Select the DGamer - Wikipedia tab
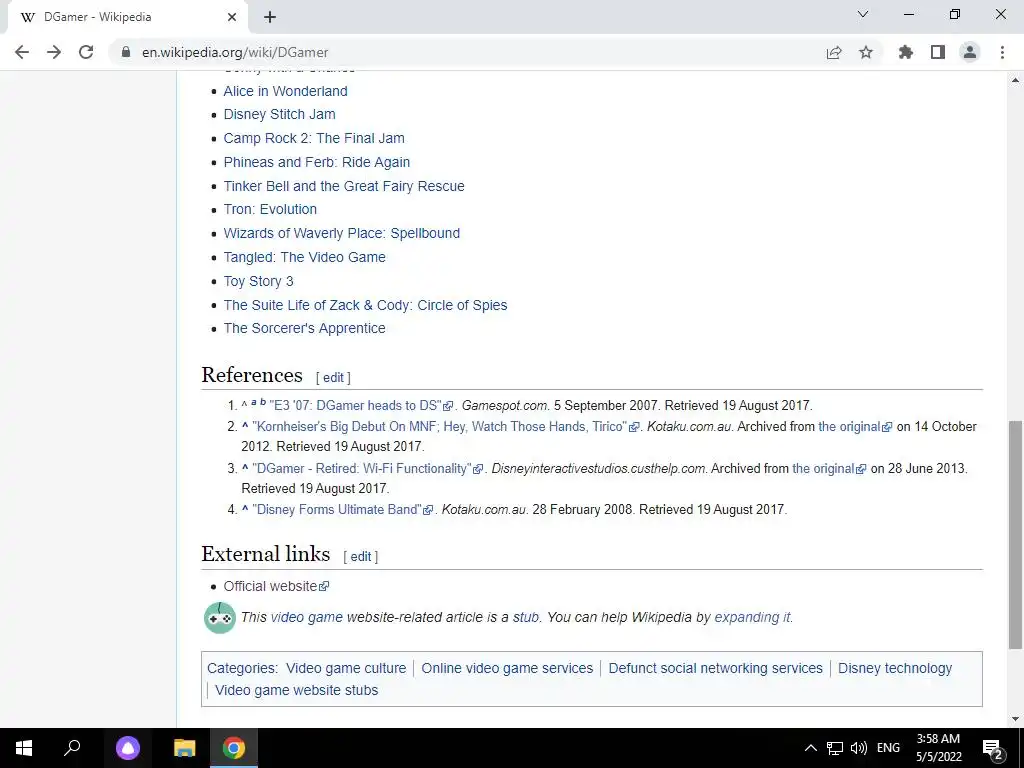The width and height of the screenshot is (1024, 768). pos(127,17)
